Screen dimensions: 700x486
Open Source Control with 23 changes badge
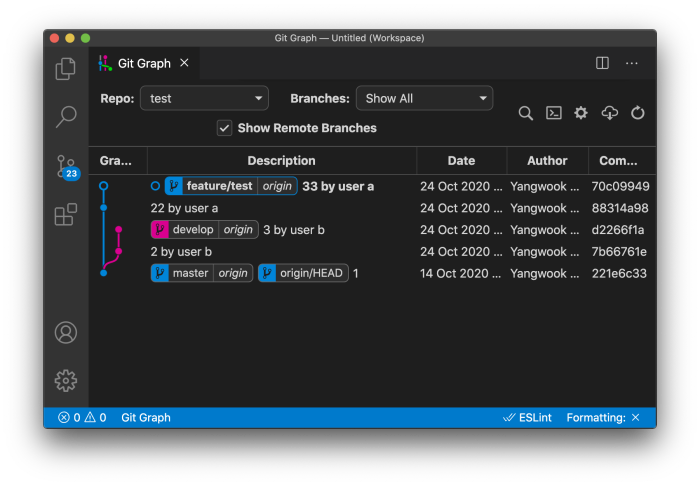(67, 167)
